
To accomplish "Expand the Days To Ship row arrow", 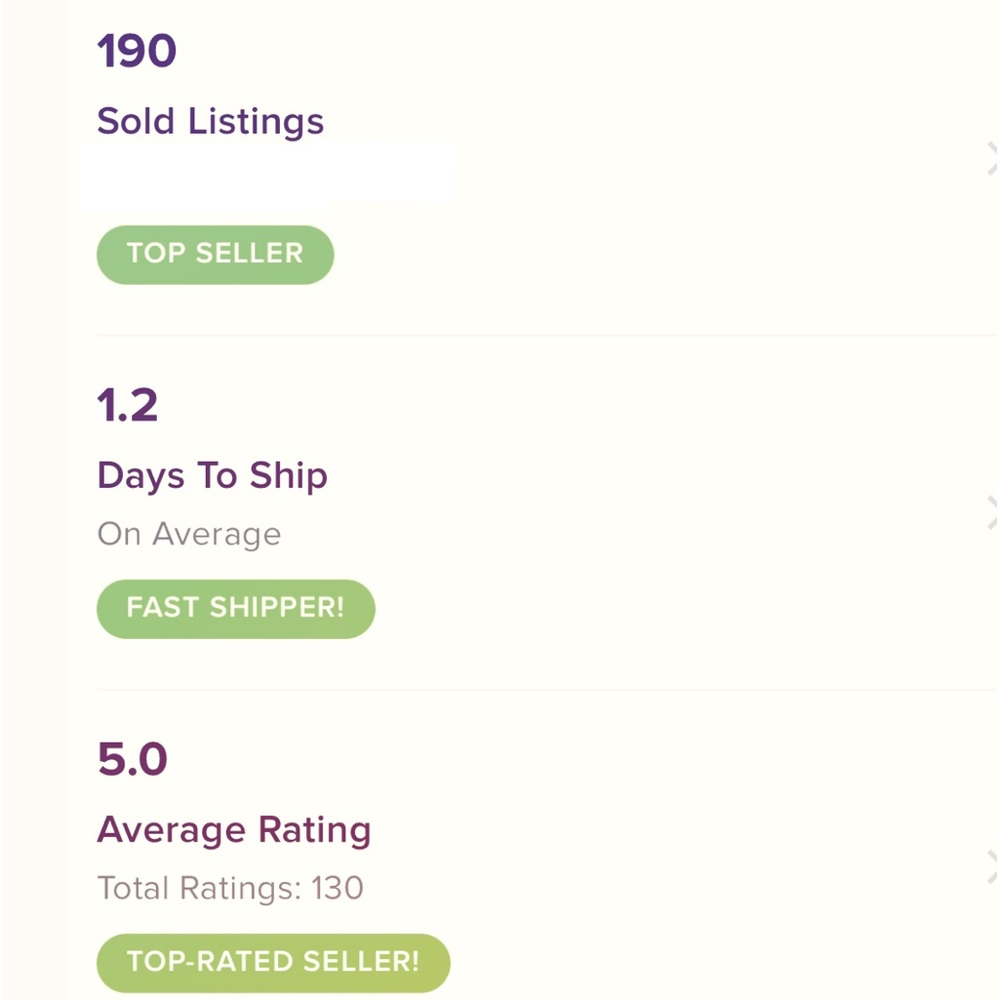I will (992, 513).
